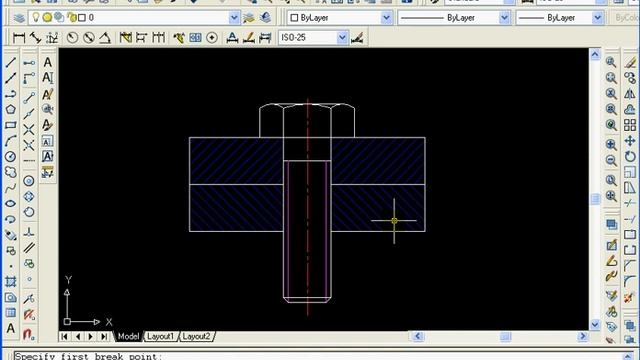
Task: Click the Radius dimension tool
Action: [x=72, y=38]
